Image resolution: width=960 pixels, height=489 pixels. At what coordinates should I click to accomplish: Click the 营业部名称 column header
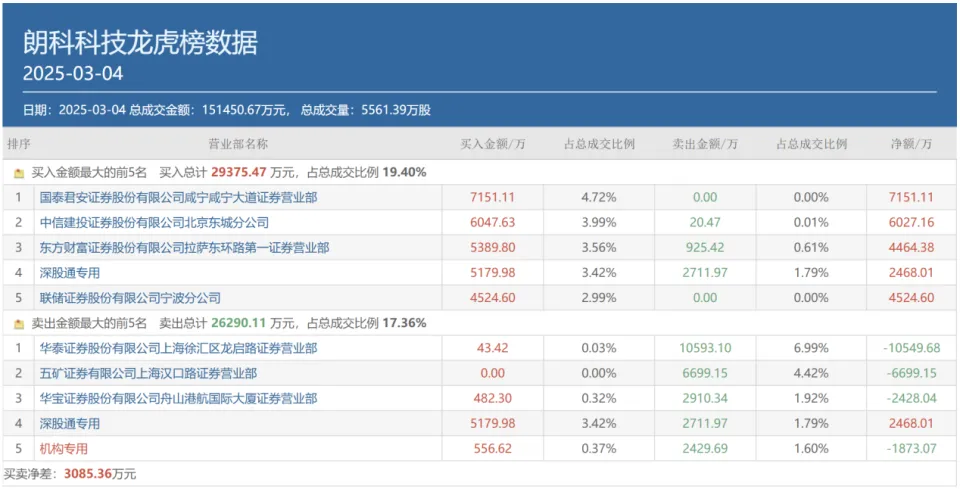coord(237,145)
